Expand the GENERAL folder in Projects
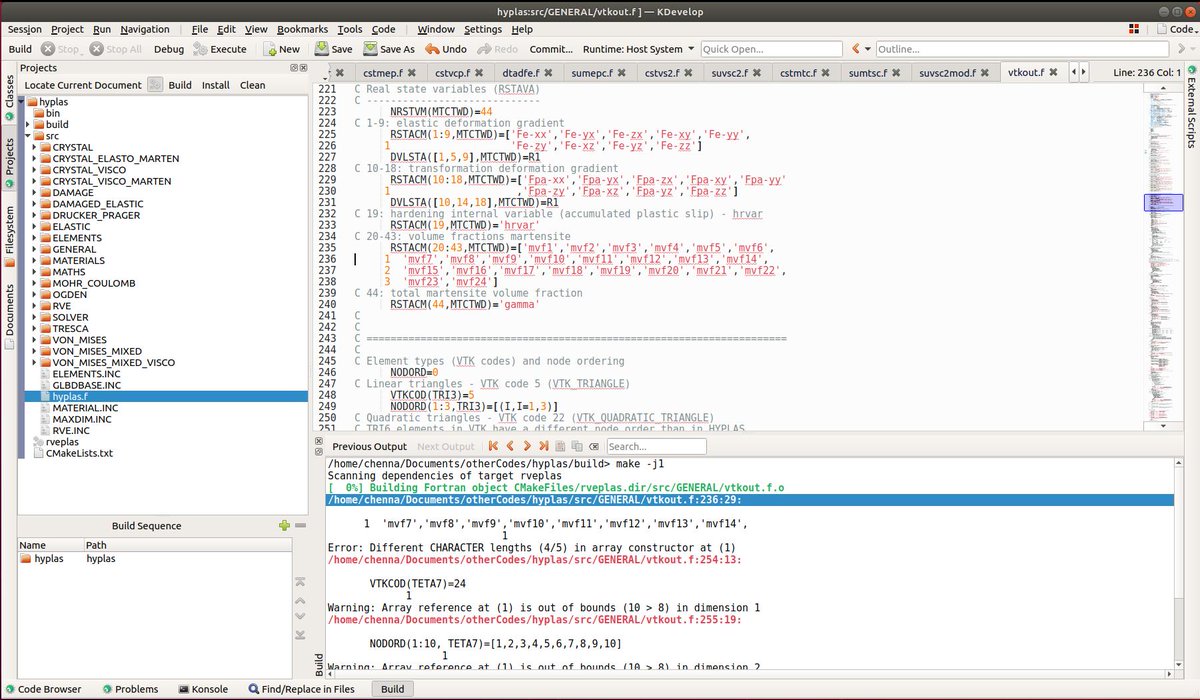This screenshot has width=1200, height=700. (x=34, y=249)
